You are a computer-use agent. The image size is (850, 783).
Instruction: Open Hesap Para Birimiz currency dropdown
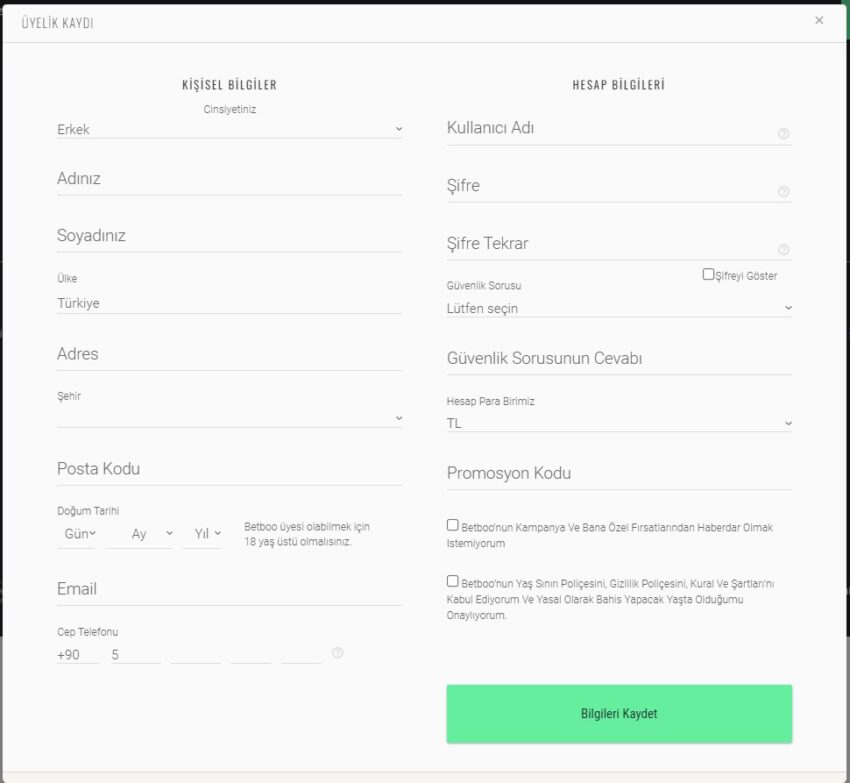[619, 423]
